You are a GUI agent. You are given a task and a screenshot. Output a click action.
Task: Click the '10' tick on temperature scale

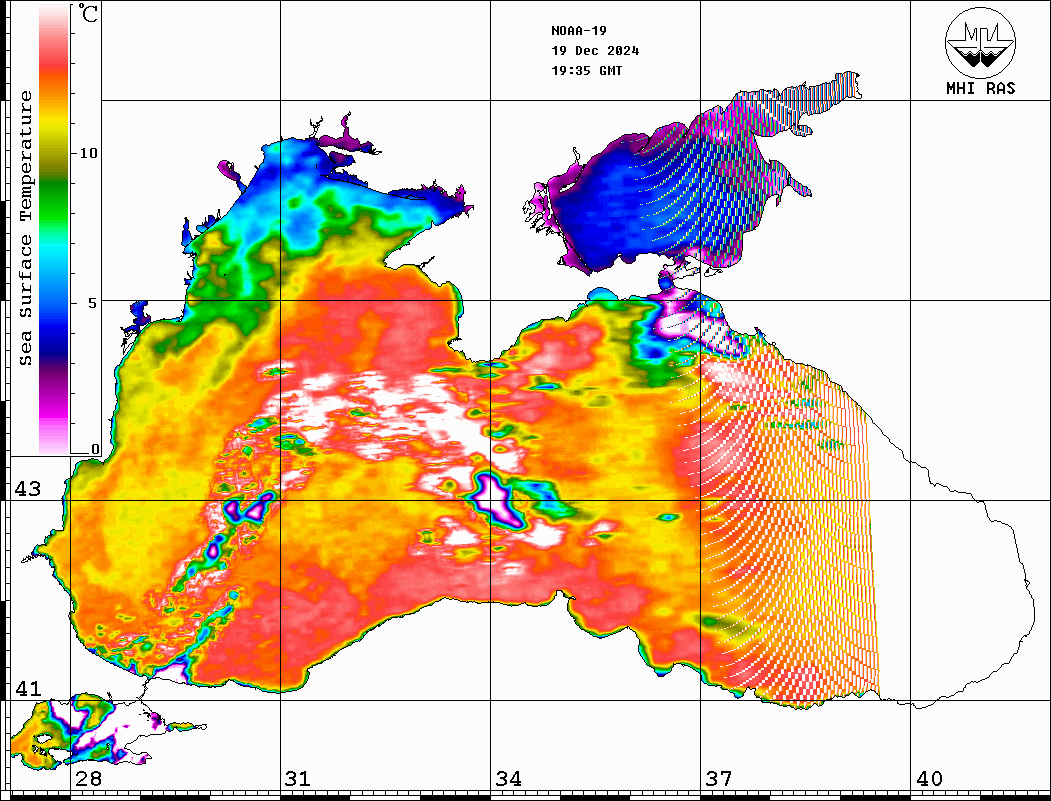coord(88,153)
